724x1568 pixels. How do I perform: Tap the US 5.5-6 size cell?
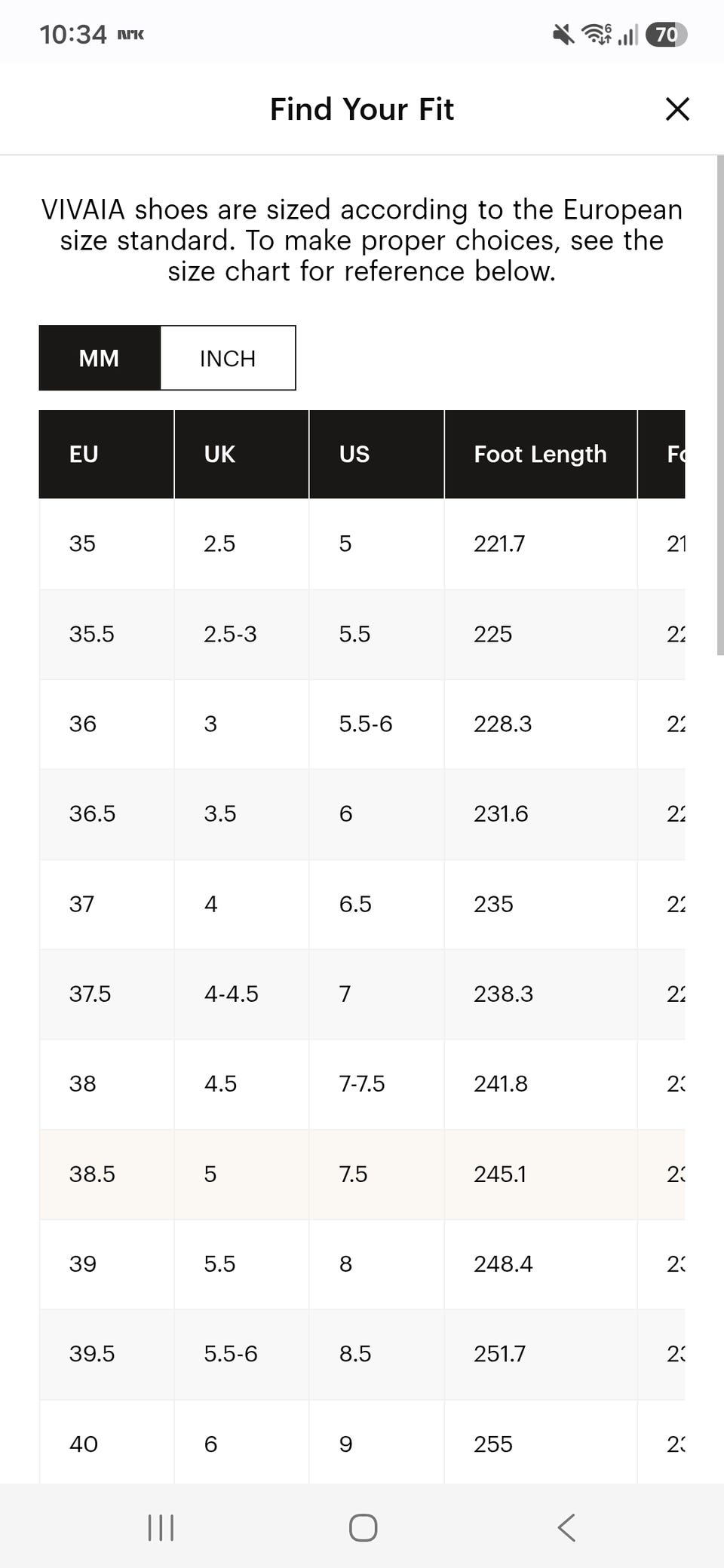click(x=376, y=724)
